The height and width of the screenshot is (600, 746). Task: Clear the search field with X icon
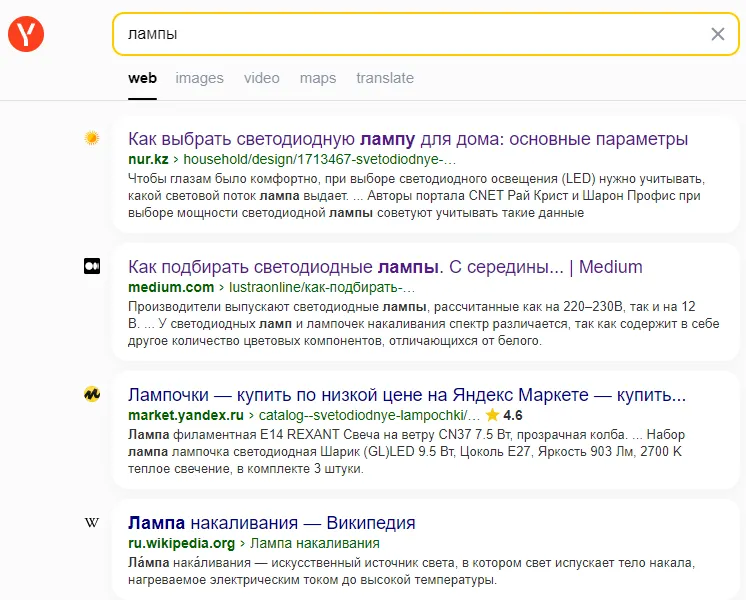tap(717, 34)
